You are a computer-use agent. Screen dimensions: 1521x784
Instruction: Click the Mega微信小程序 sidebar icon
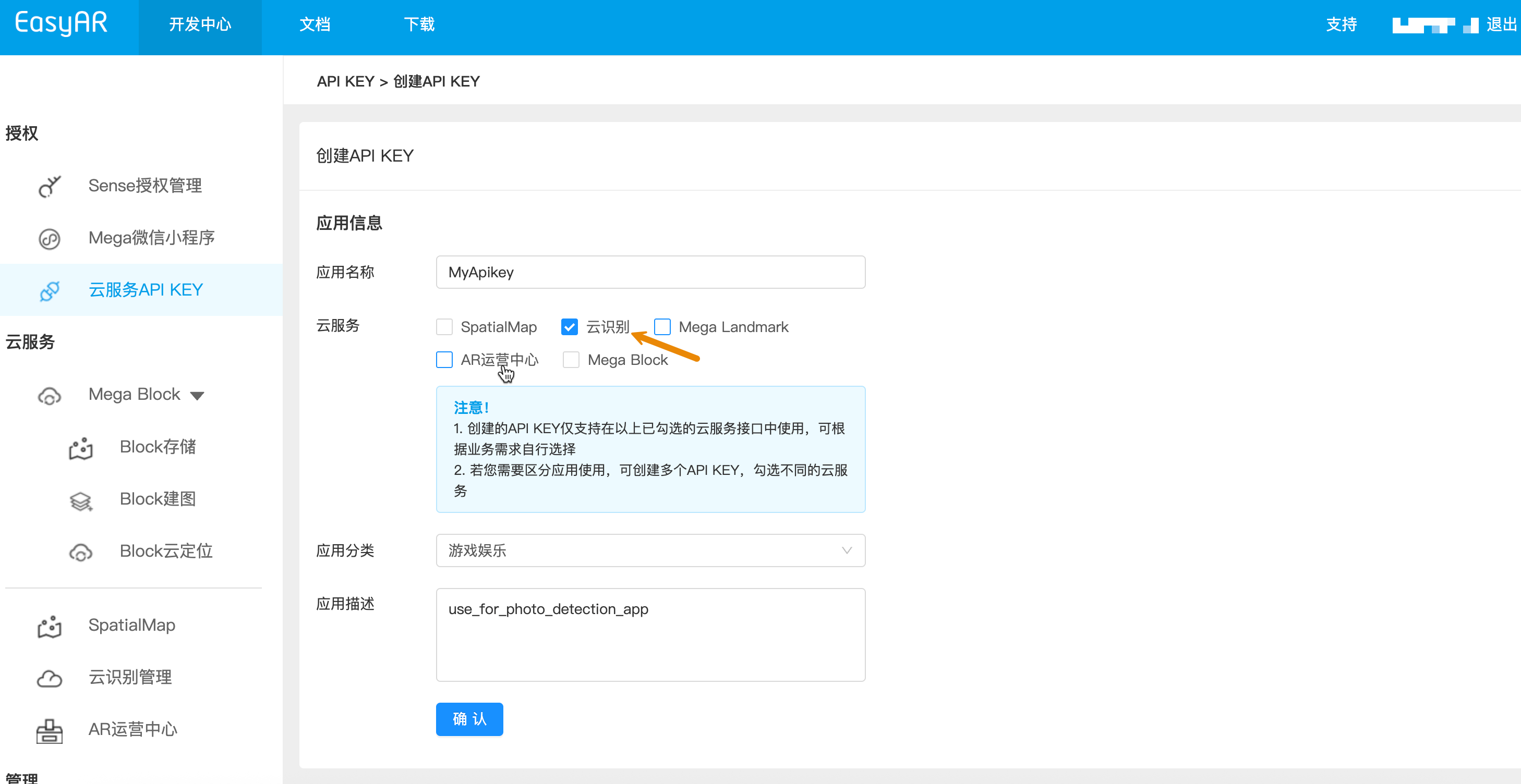coord(50,238)
